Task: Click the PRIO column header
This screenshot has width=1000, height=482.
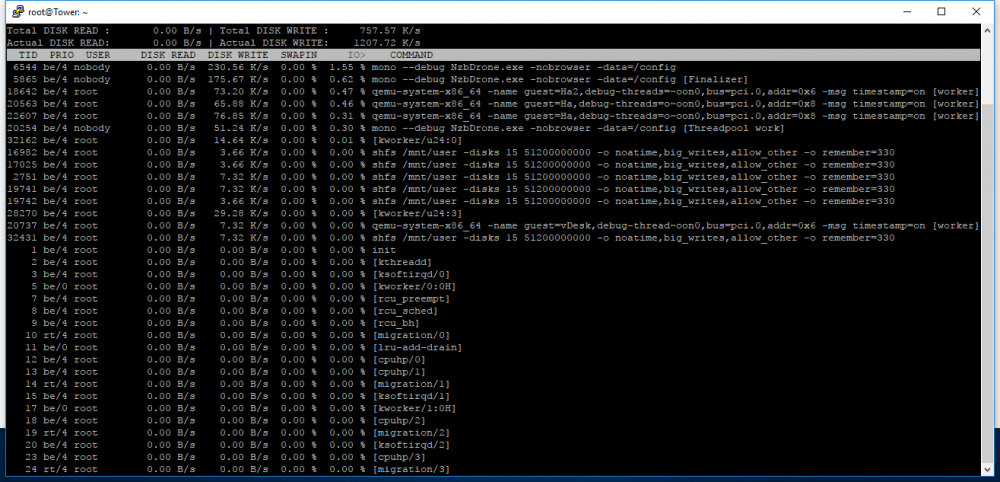Action: (x=61, y=55)
